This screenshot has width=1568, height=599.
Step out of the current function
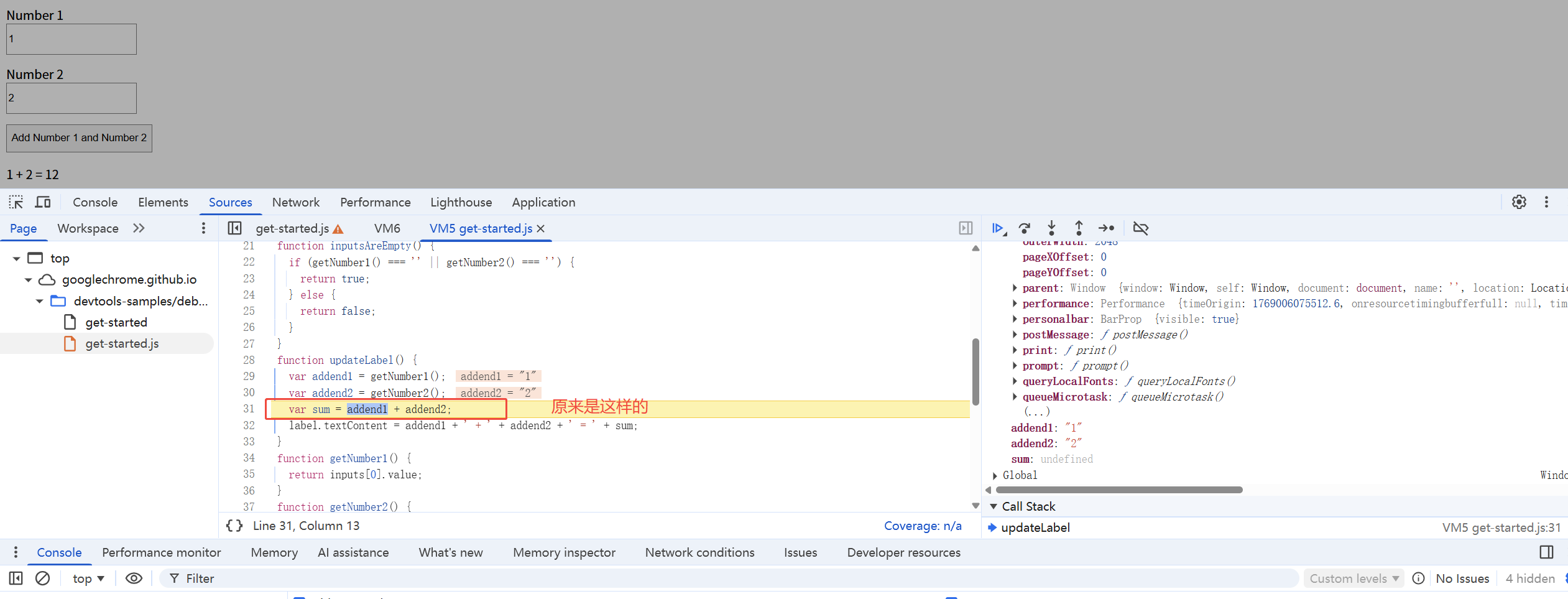coord(1079,228)
